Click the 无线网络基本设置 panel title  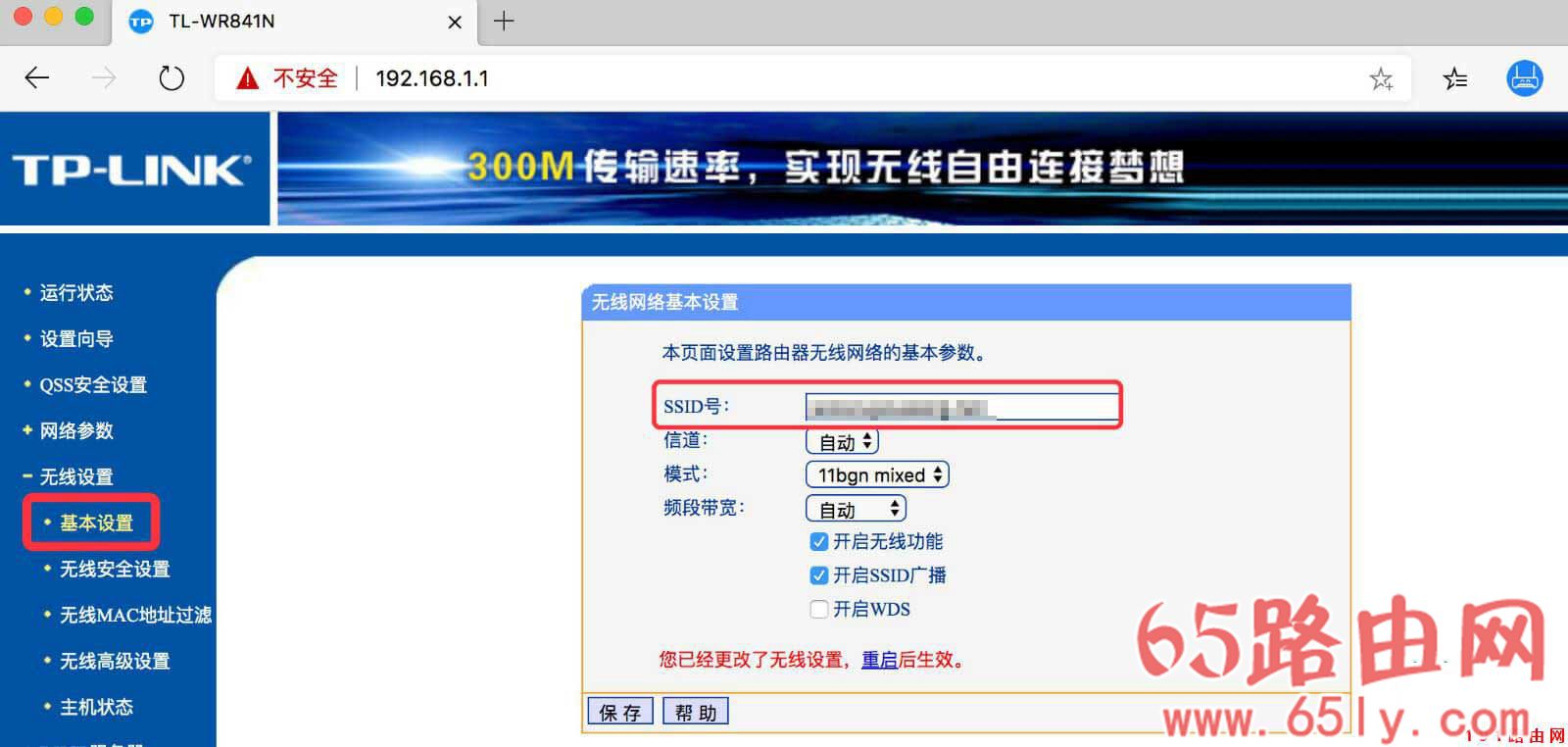(x=664, y=302)
